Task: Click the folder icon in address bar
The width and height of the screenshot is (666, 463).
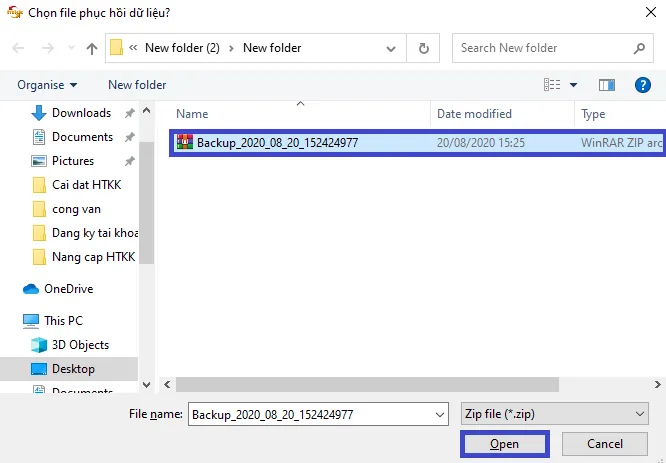Action: [116, 48]
